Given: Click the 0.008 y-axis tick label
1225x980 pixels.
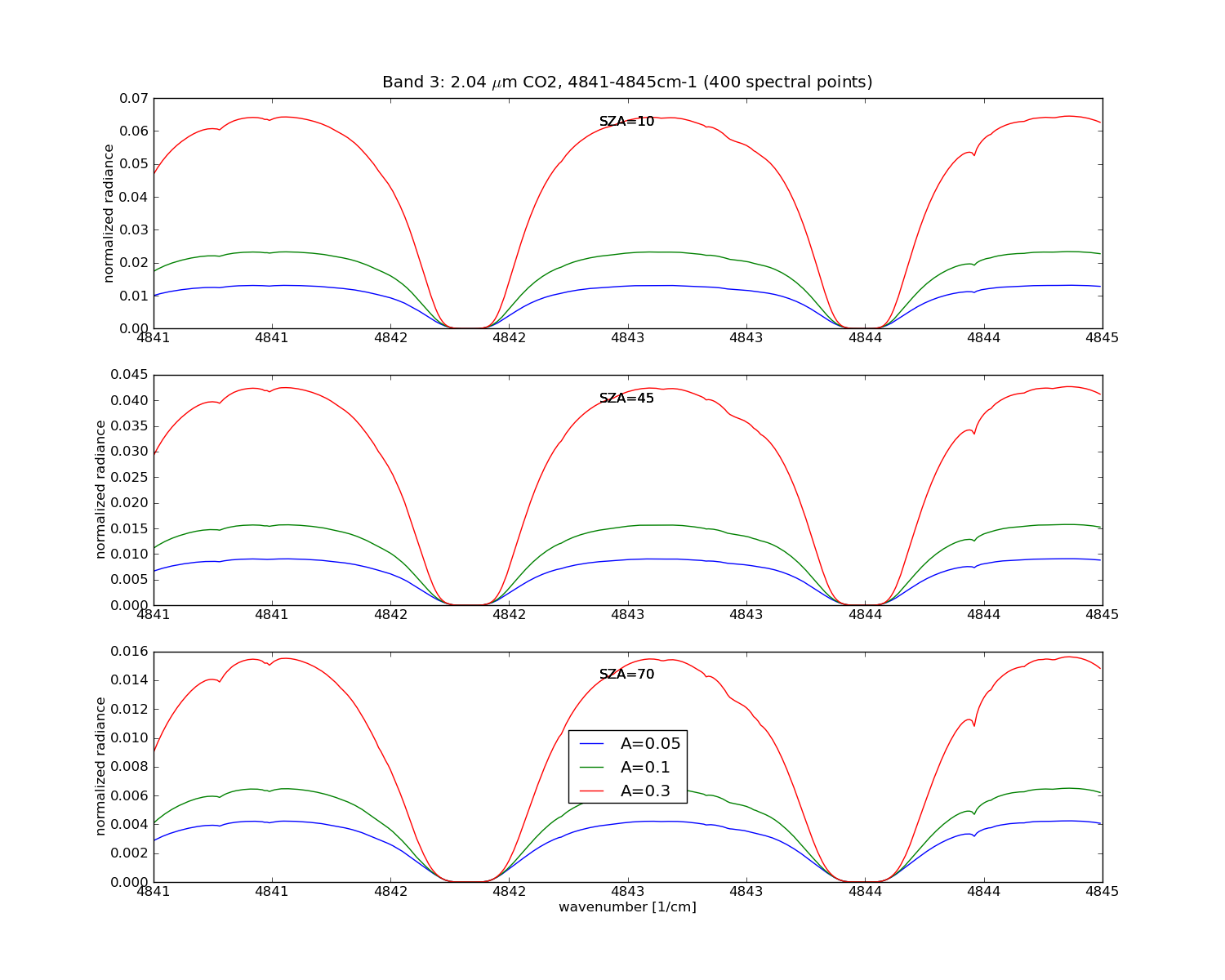Looking at the screenshot, I should click(129, 767).
